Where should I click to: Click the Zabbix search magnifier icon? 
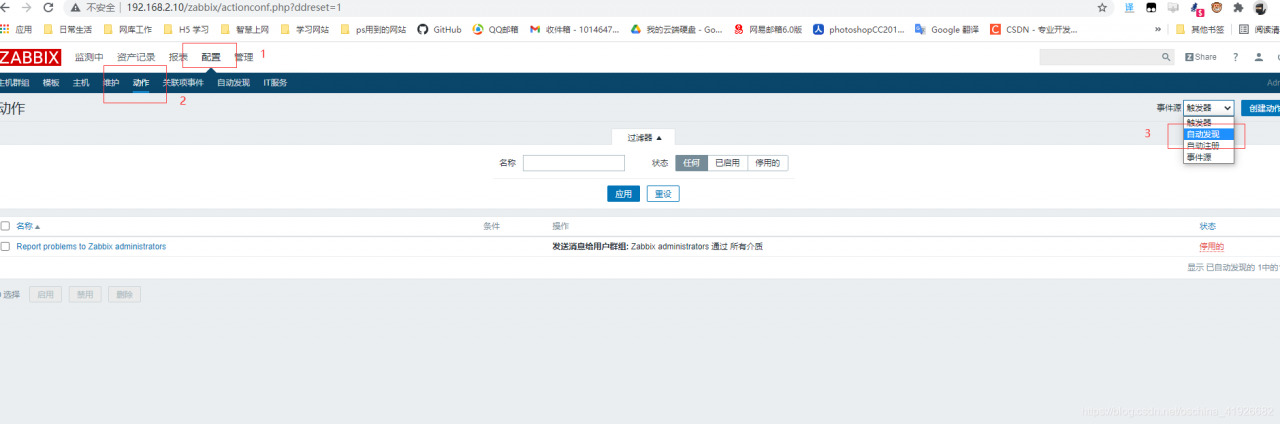pos(1166,57)
